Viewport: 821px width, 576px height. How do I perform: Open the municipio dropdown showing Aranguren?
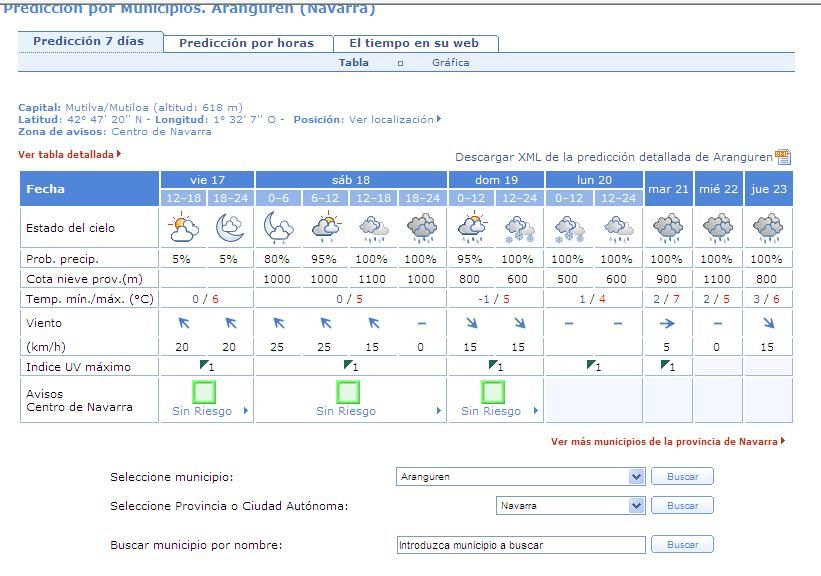pos(520,477)
